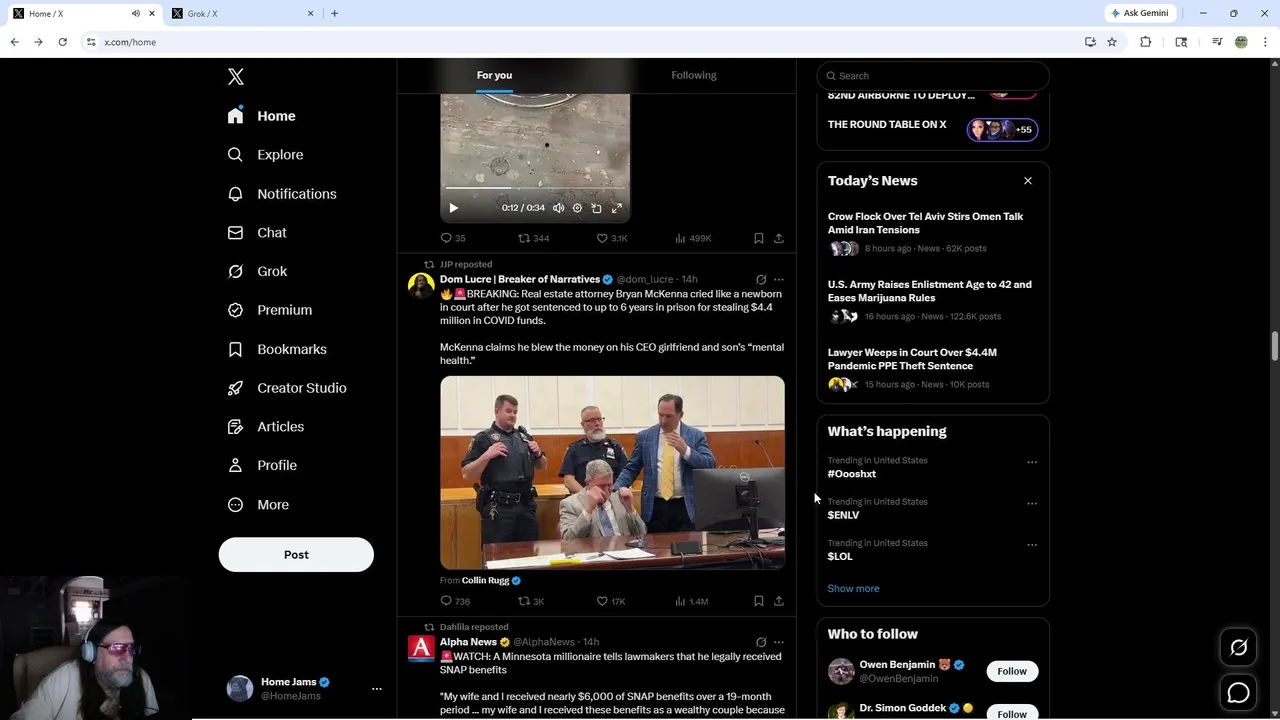Open Grok floating button
Screen dimensions: 1280x720
1238,648
